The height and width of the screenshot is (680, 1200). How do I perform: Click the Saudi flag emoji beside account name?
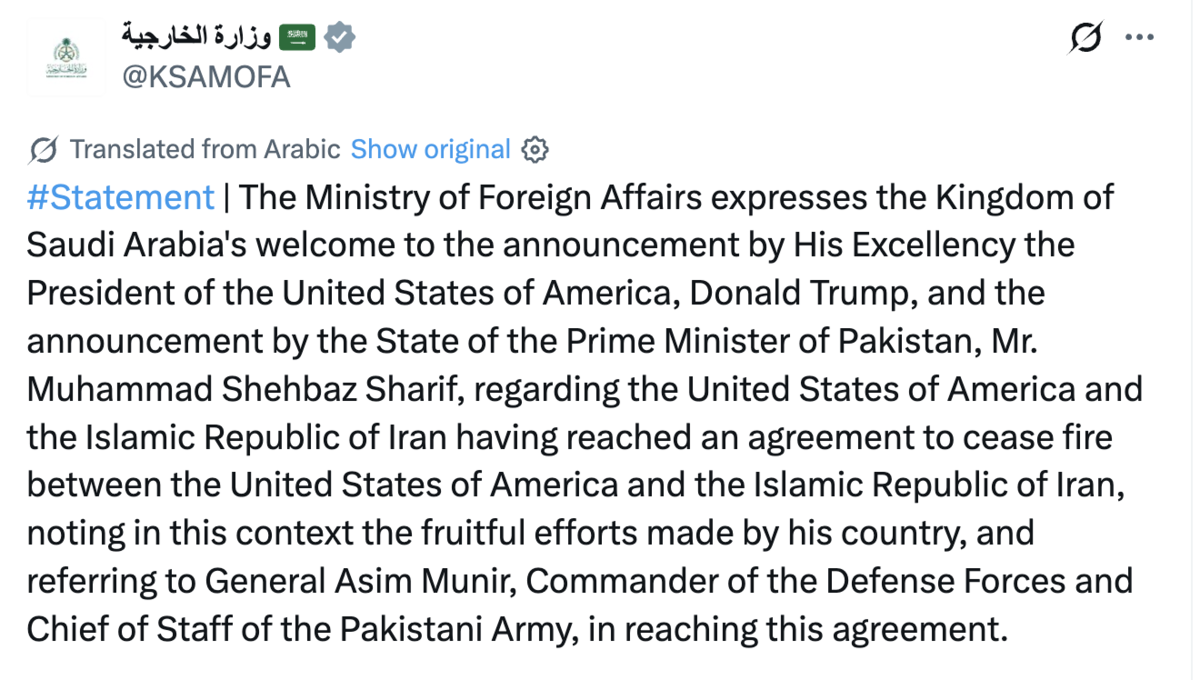click(x=297, y=38)
